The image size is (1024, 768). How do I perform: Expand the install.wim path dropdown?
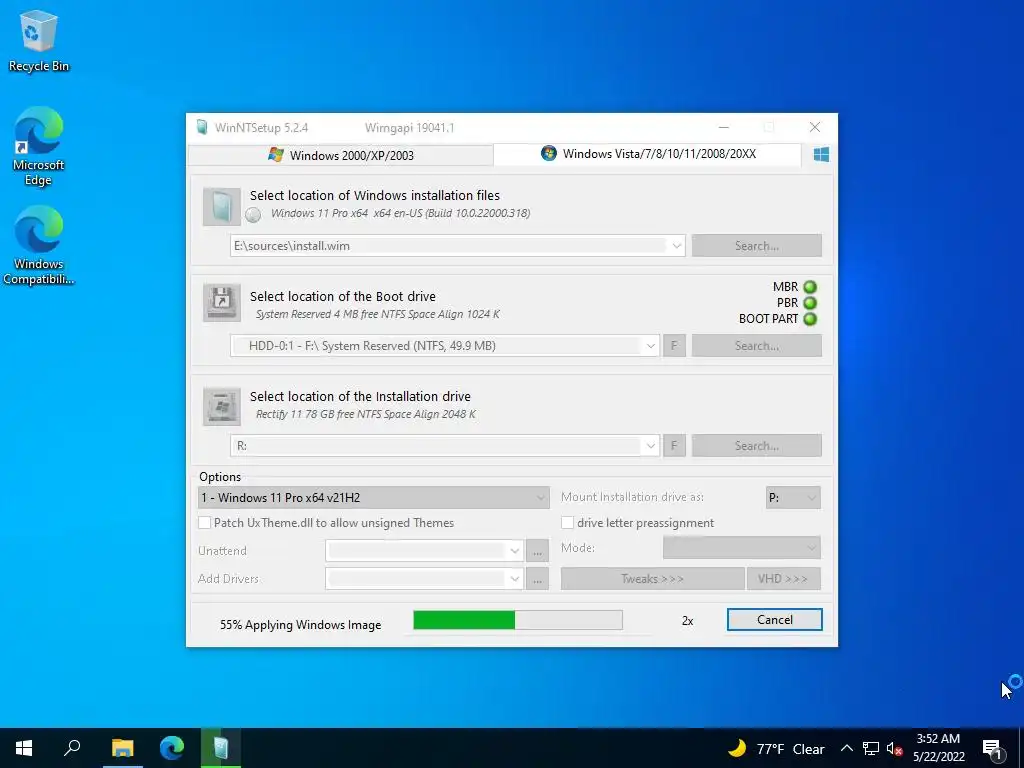(677, 246)
